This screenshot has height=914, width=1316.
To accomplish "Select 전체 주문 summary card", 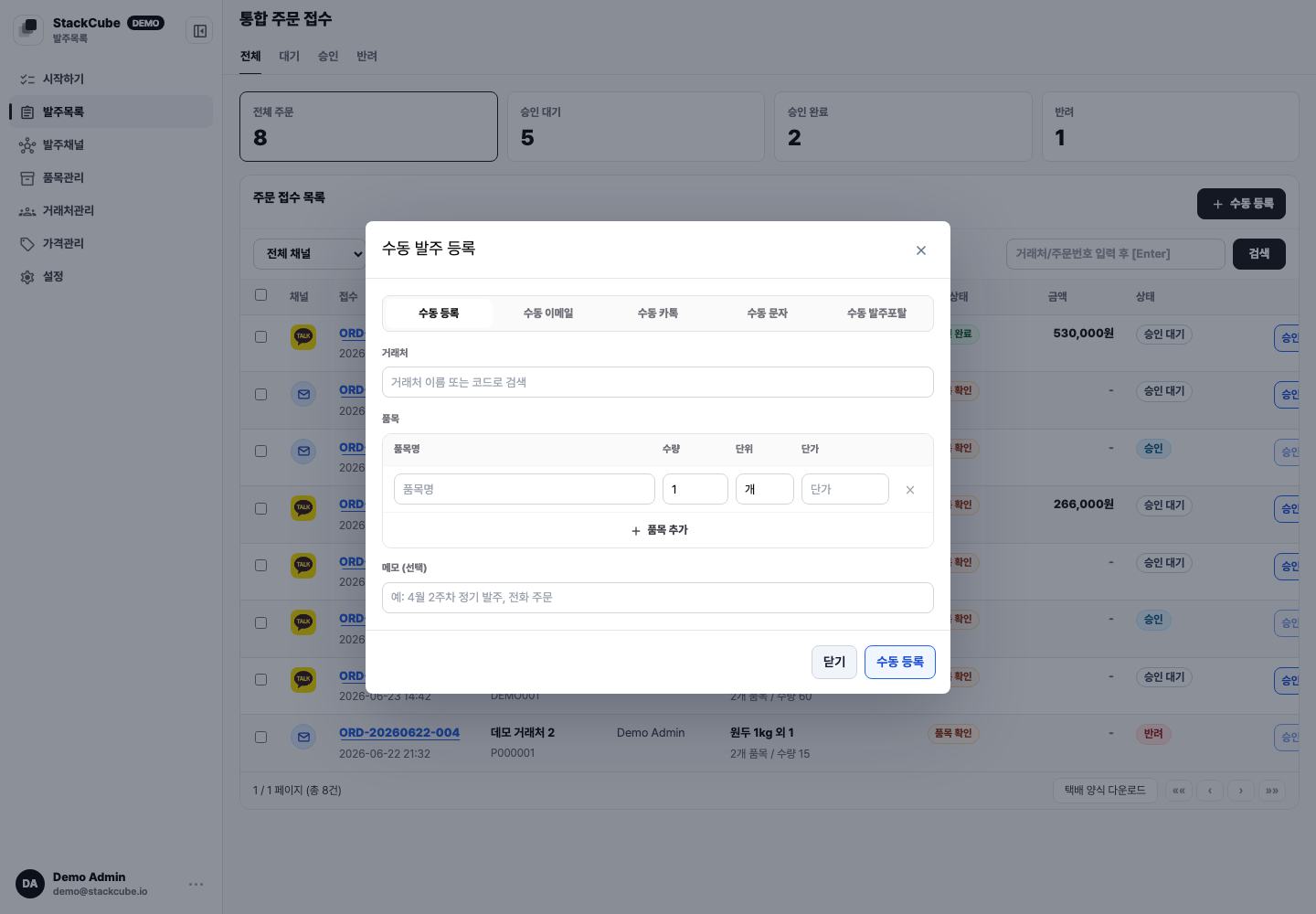I will click(368, 126).
